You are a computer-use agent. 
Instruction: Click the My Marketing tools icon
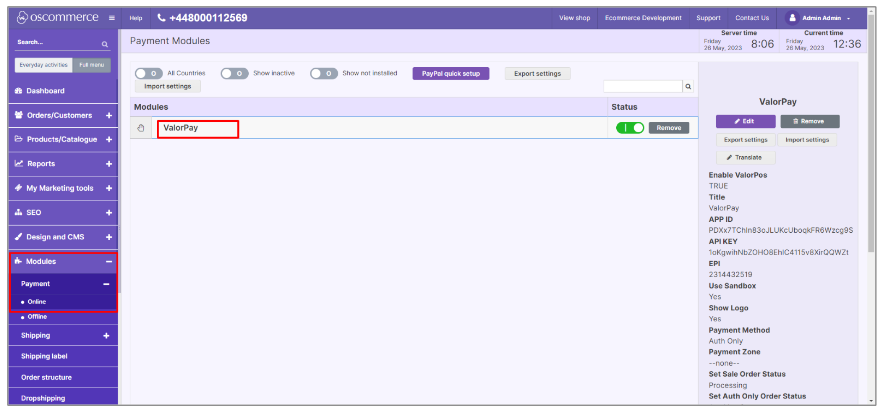coord(19,188)
